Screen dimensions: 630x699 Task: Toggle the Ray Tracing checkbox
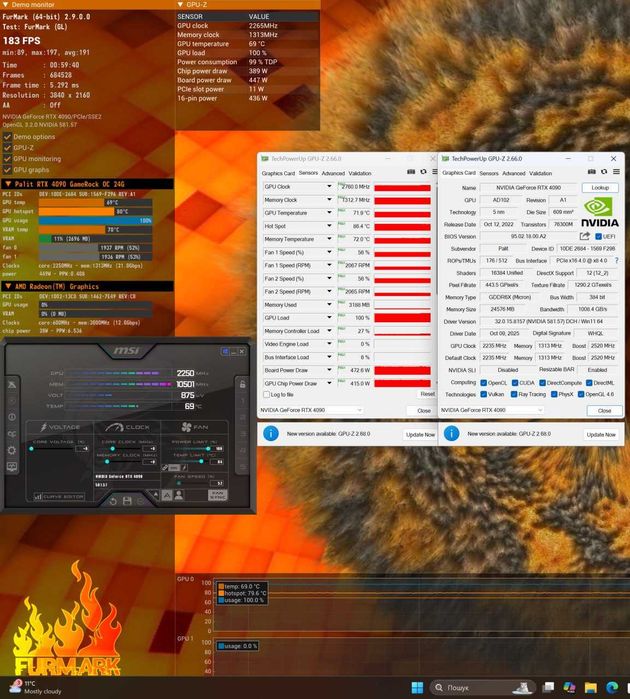[514, 394]
